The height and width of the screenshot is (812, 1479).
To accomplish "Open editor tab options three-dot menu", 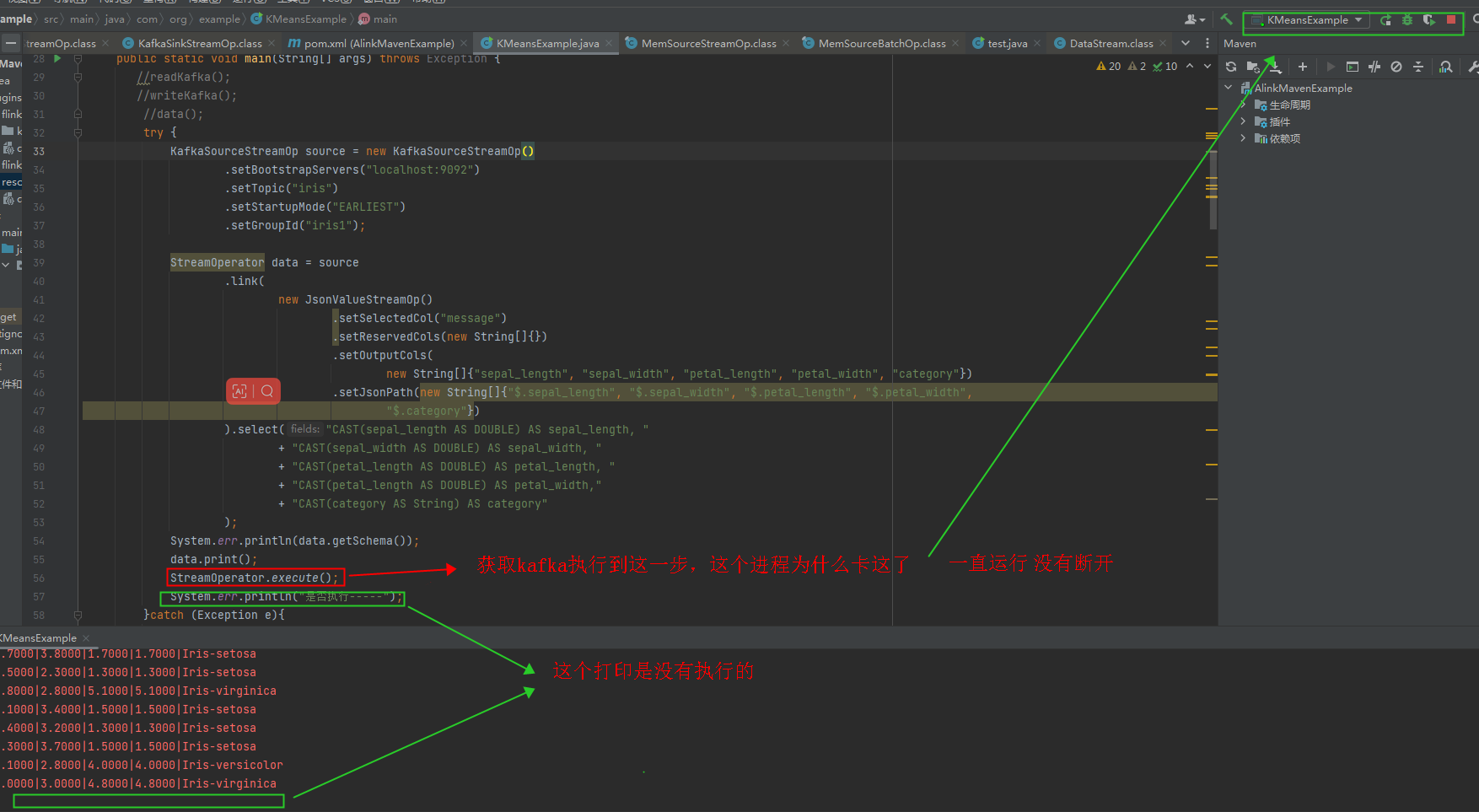I will coord(1207,43).
